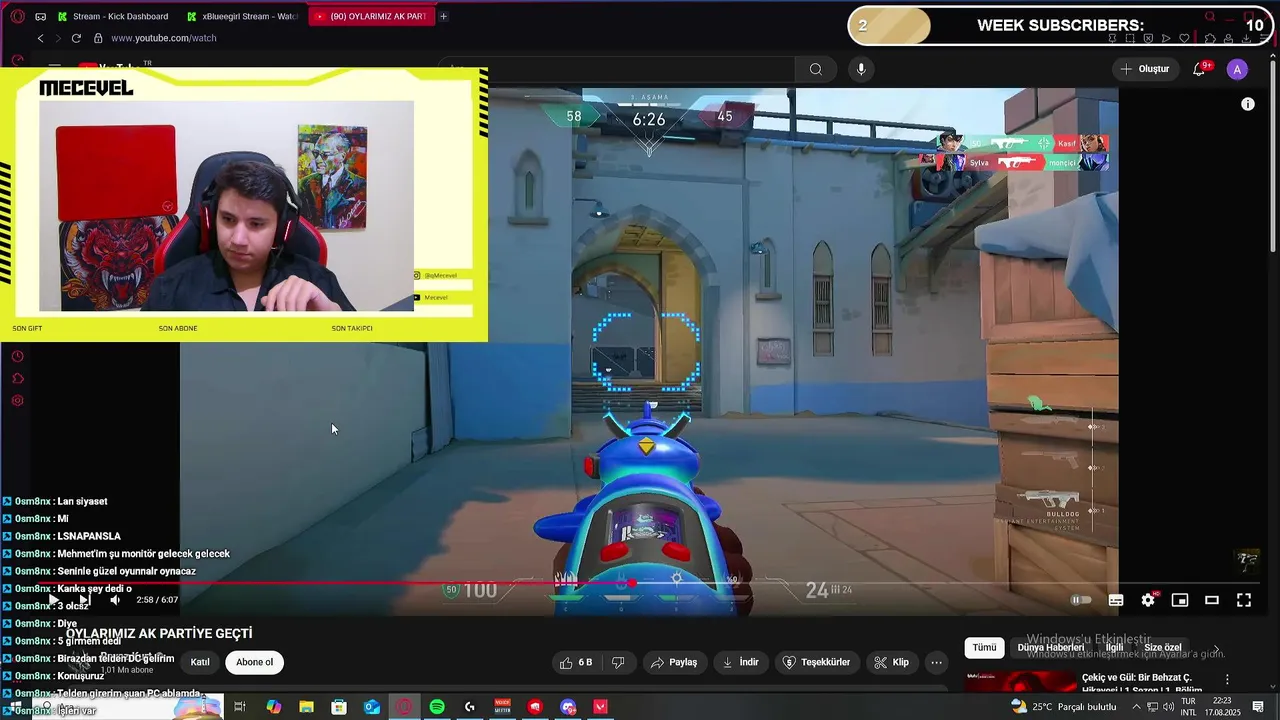Open the sidebar history clock icon
1280x720 pixels.
[17, 356]
